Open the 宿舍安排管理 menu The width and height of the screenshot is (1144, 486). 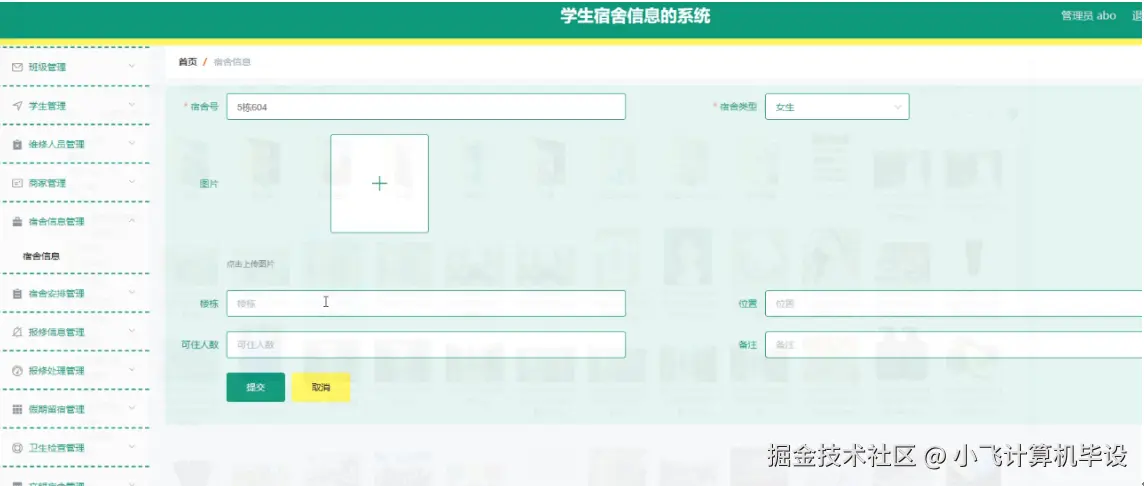tap(74, 293)
